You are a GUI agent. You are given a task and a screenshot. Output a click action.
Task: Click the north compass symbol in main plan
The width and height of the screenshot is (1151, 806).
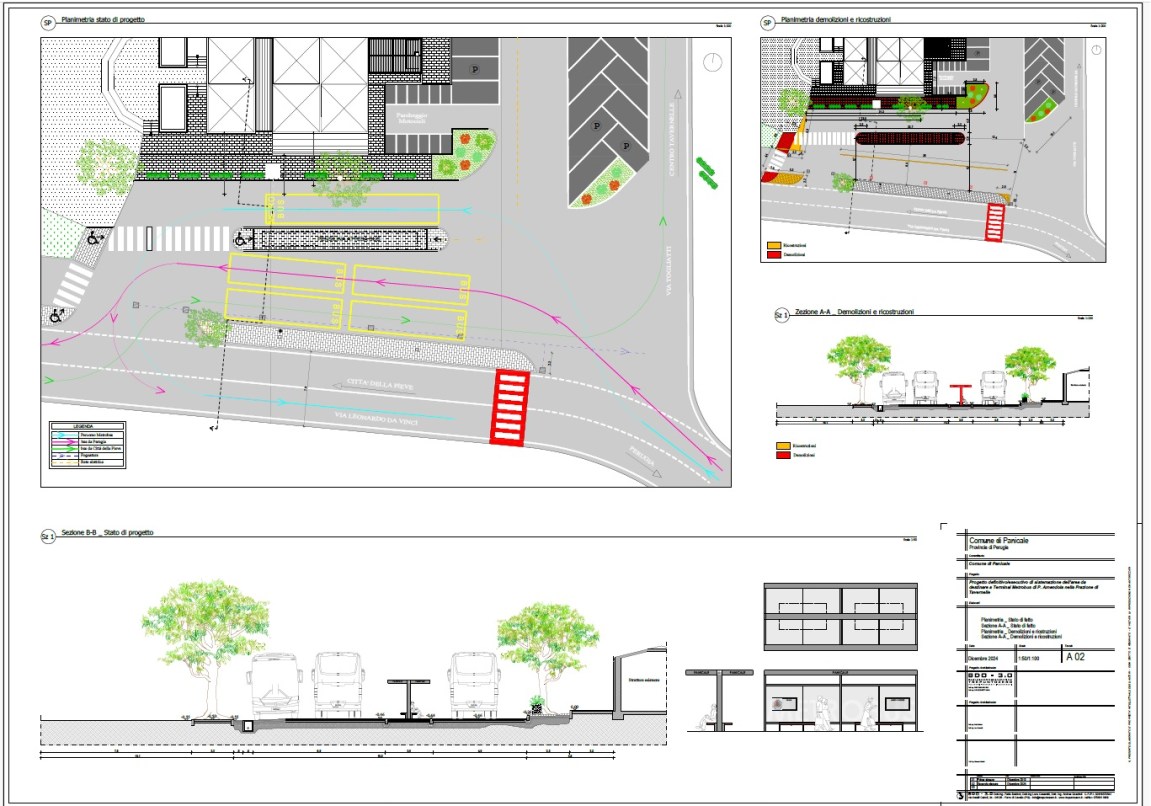(712, 62)
